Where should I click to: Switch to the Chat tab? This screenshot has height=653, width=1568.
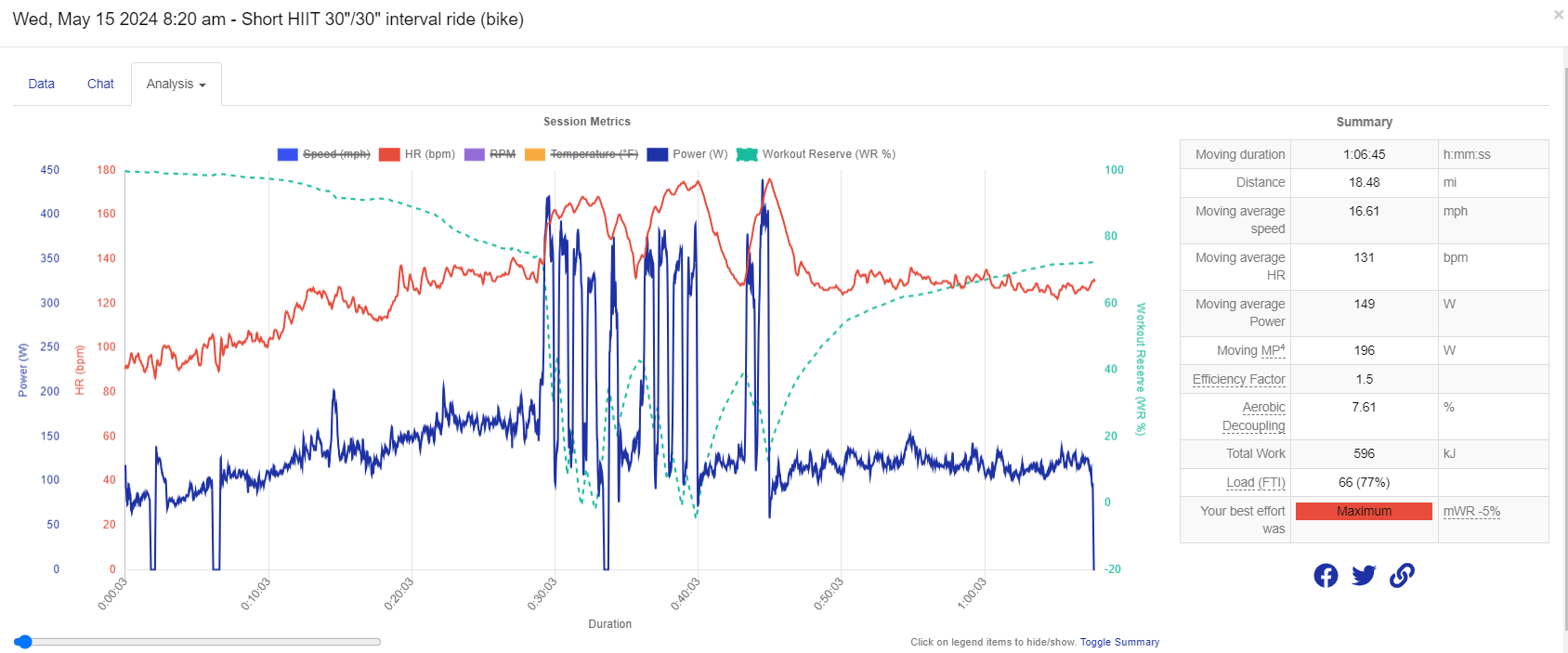tap(100, 84)
